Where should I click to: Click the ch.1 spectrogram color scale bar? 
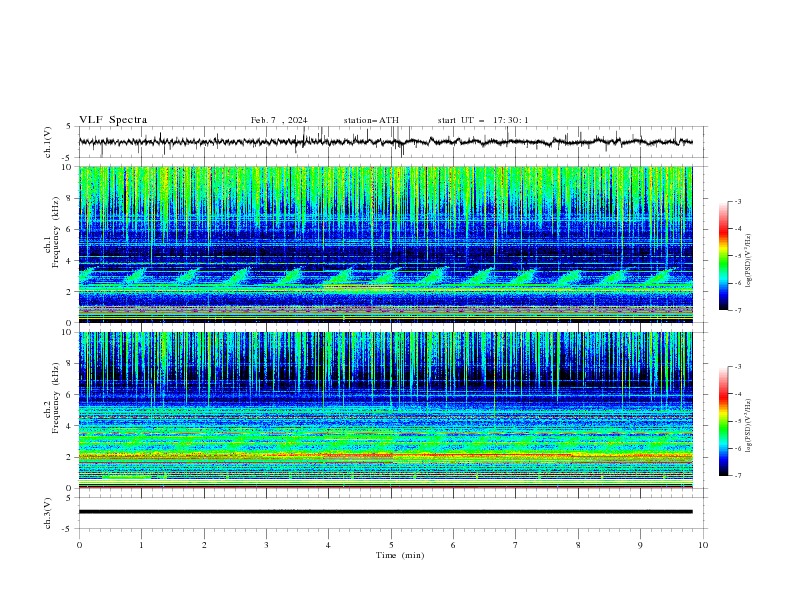coord(723,256)
